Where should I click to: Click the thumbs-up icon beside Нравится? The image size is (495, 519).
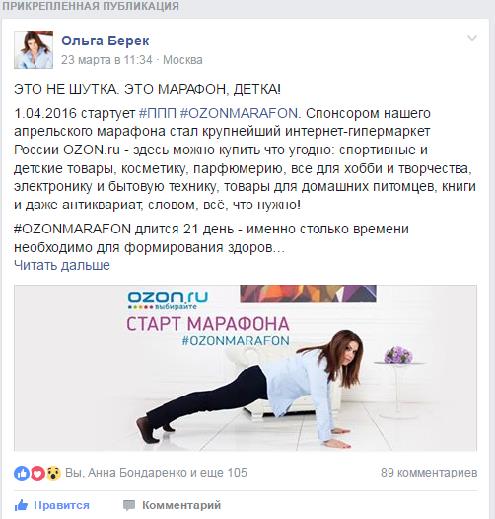point(21,505)
